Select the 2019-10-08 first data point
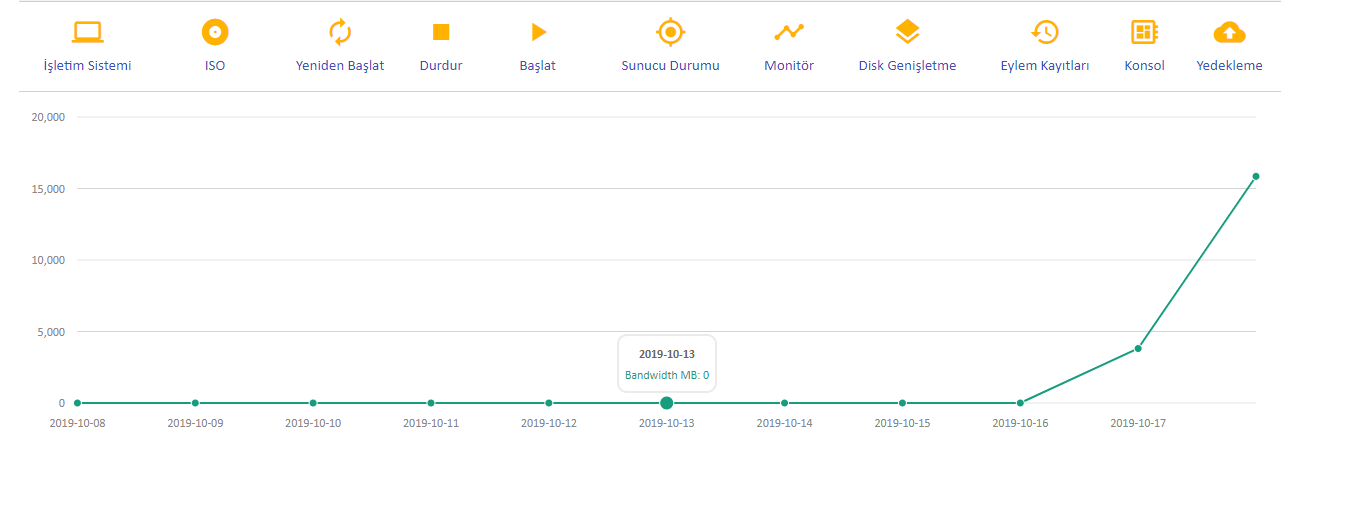The width and height of the screenshot is (1365, 523). coord(77,403)
